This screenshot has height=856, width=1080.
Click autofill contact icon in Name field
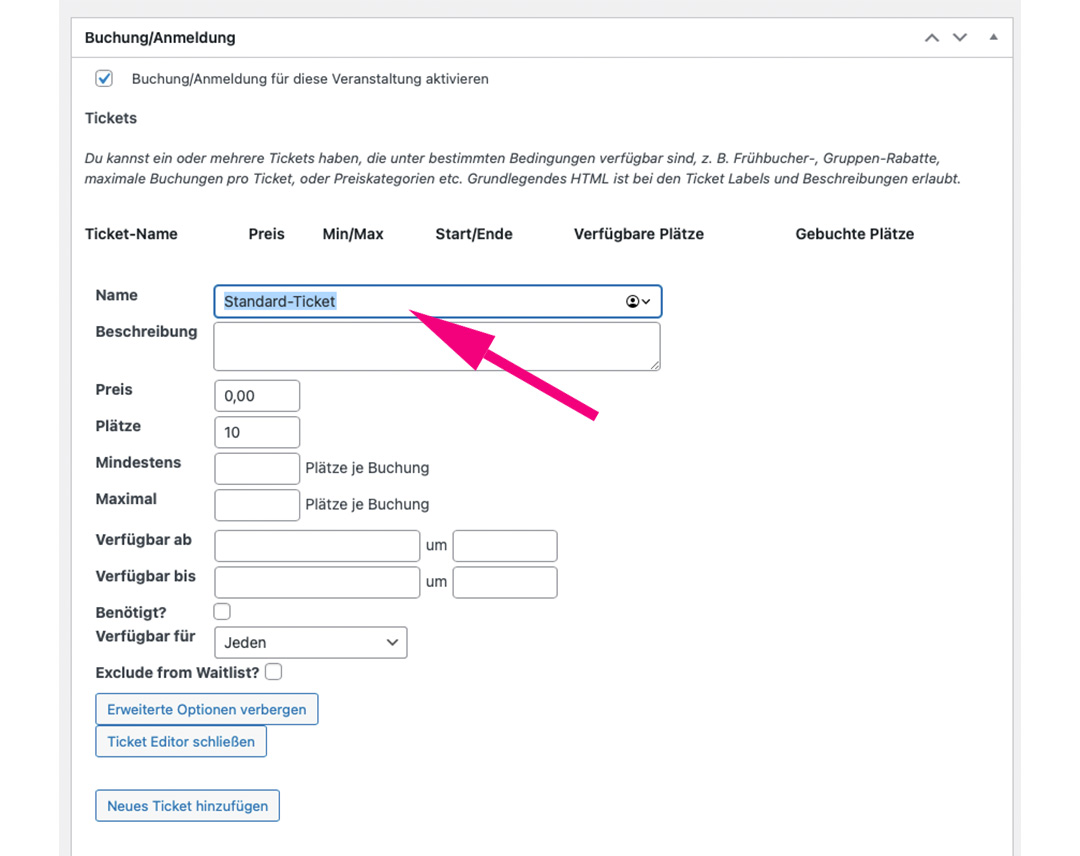(637, 302)
